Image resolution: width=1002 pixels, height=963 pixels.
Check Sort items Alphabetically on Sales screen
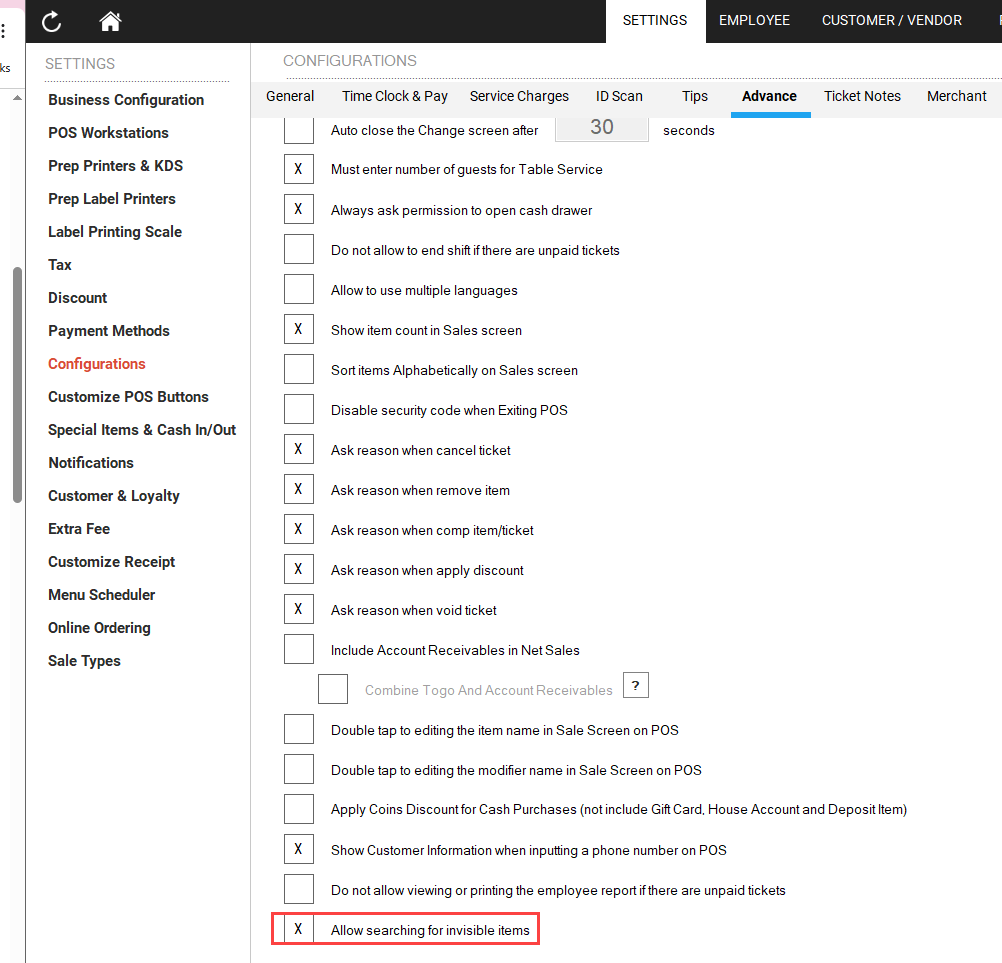tap(299, 369)
